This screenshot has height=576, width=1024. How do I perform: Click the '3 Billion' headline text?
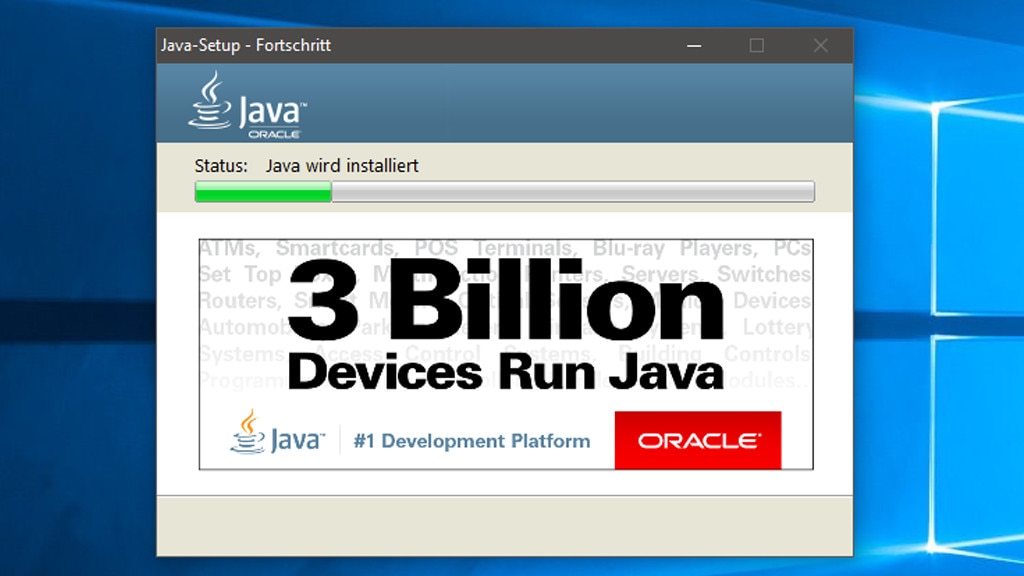(505, 300)
